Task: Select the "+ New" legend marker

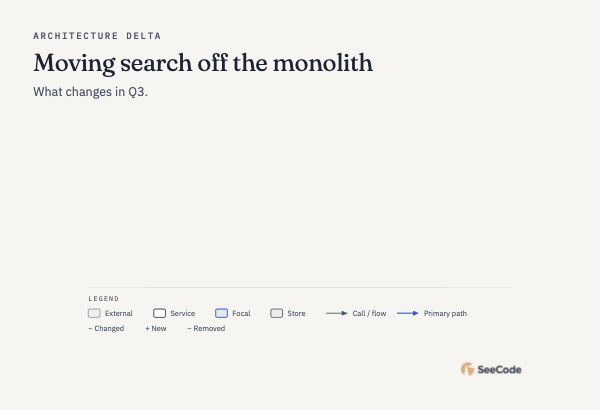Action: (156, 328)
